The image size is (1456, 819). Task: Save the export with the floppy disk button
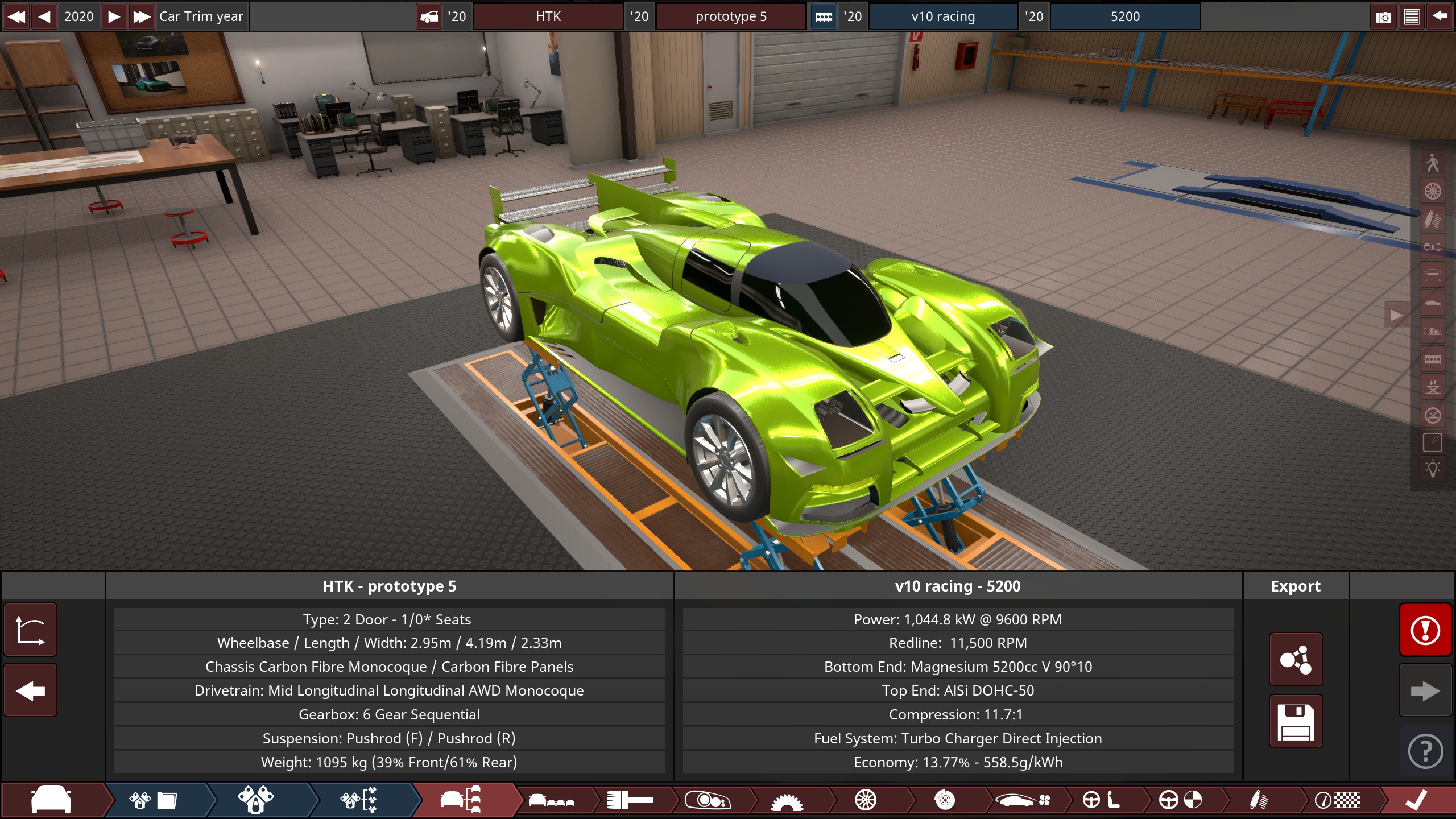pos(1296,721)
